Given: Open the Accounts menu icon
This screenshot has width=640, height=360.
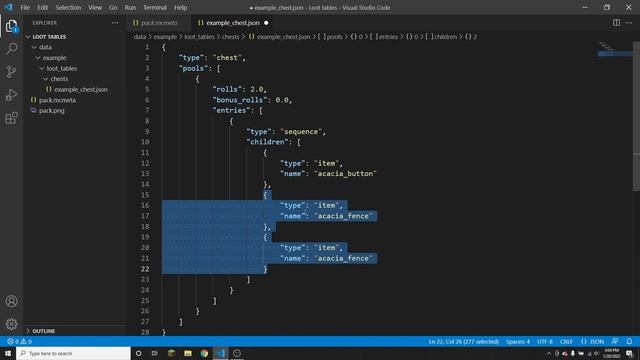Looking at the screenshot, I should coord(11,301).
